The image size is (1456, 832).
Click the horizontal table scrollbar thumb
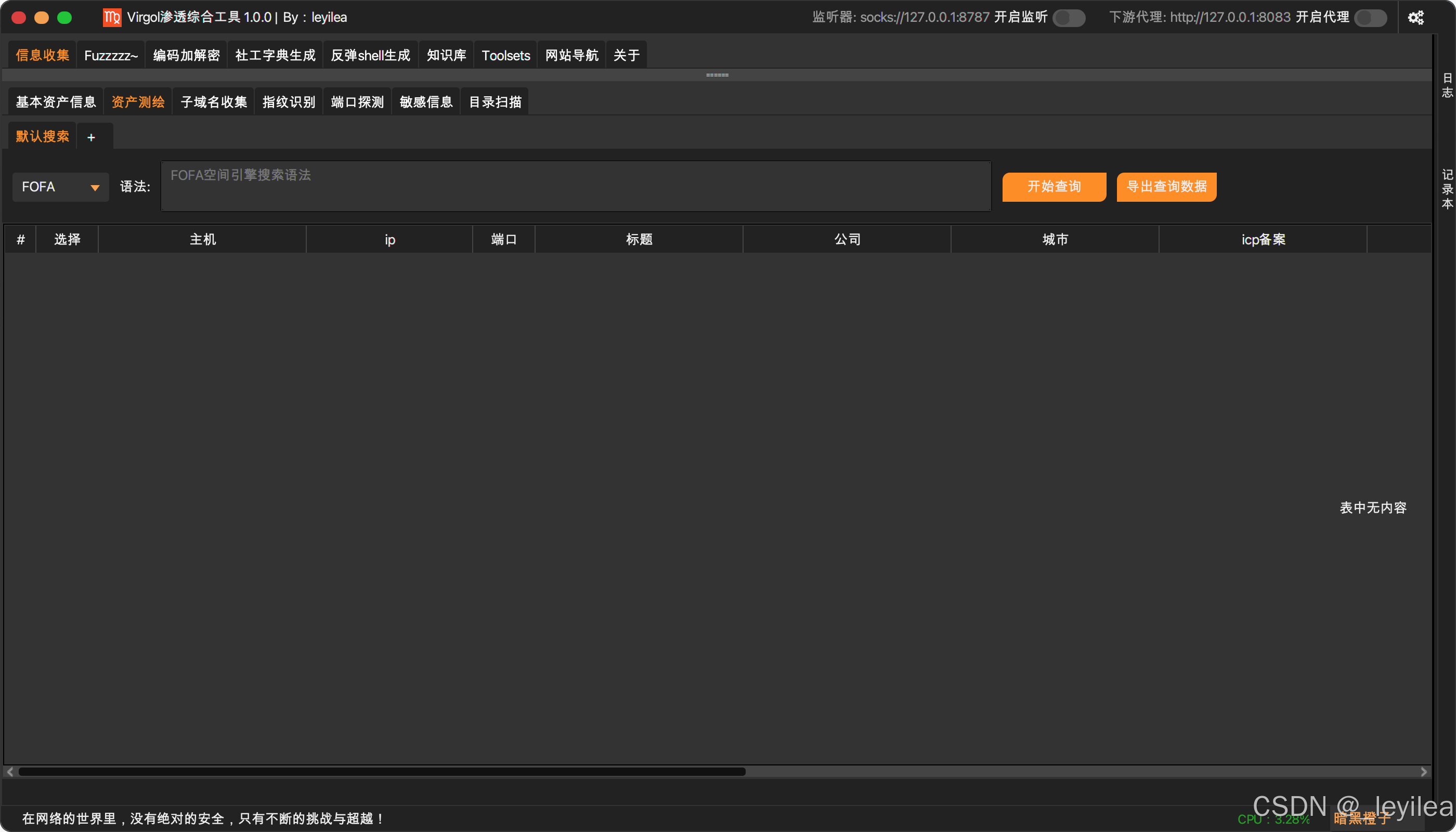382,772
